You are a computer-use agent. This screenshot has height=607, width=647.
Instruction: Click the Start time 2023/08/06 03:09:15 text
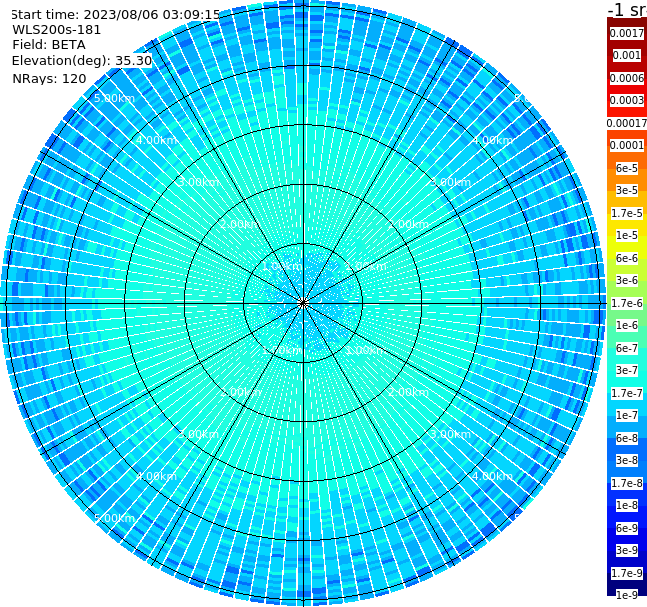(115, 14)
